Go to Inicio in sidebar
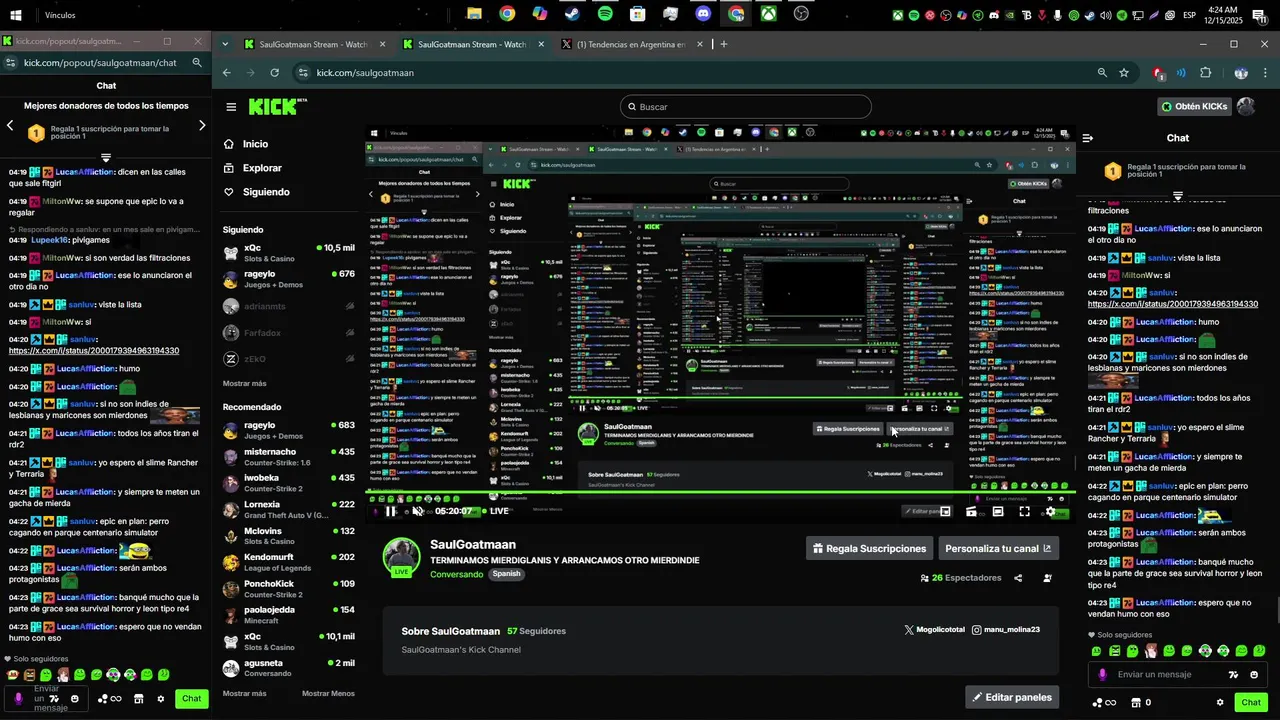The width and height of the screenshot is (1280, 720). pyautogui.click(x=246, y=144)
